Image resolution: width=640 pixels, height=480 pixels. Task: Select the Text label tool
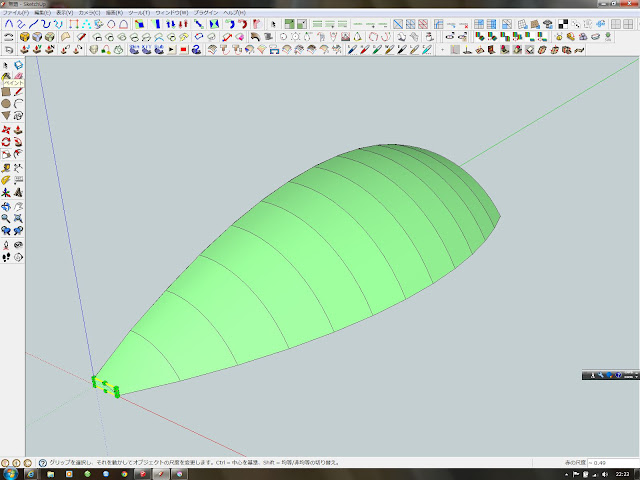click(x=18, y=180)
